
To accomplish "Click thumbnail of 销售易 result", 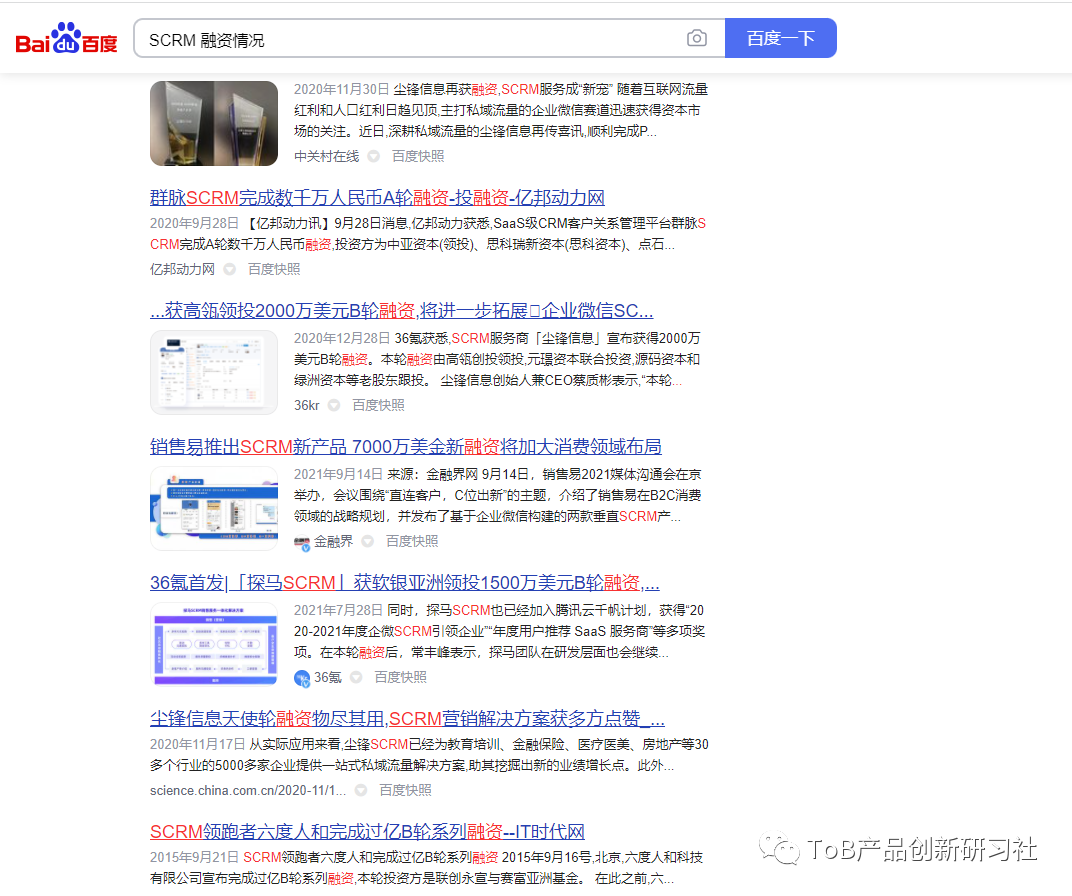I will 214,508.
